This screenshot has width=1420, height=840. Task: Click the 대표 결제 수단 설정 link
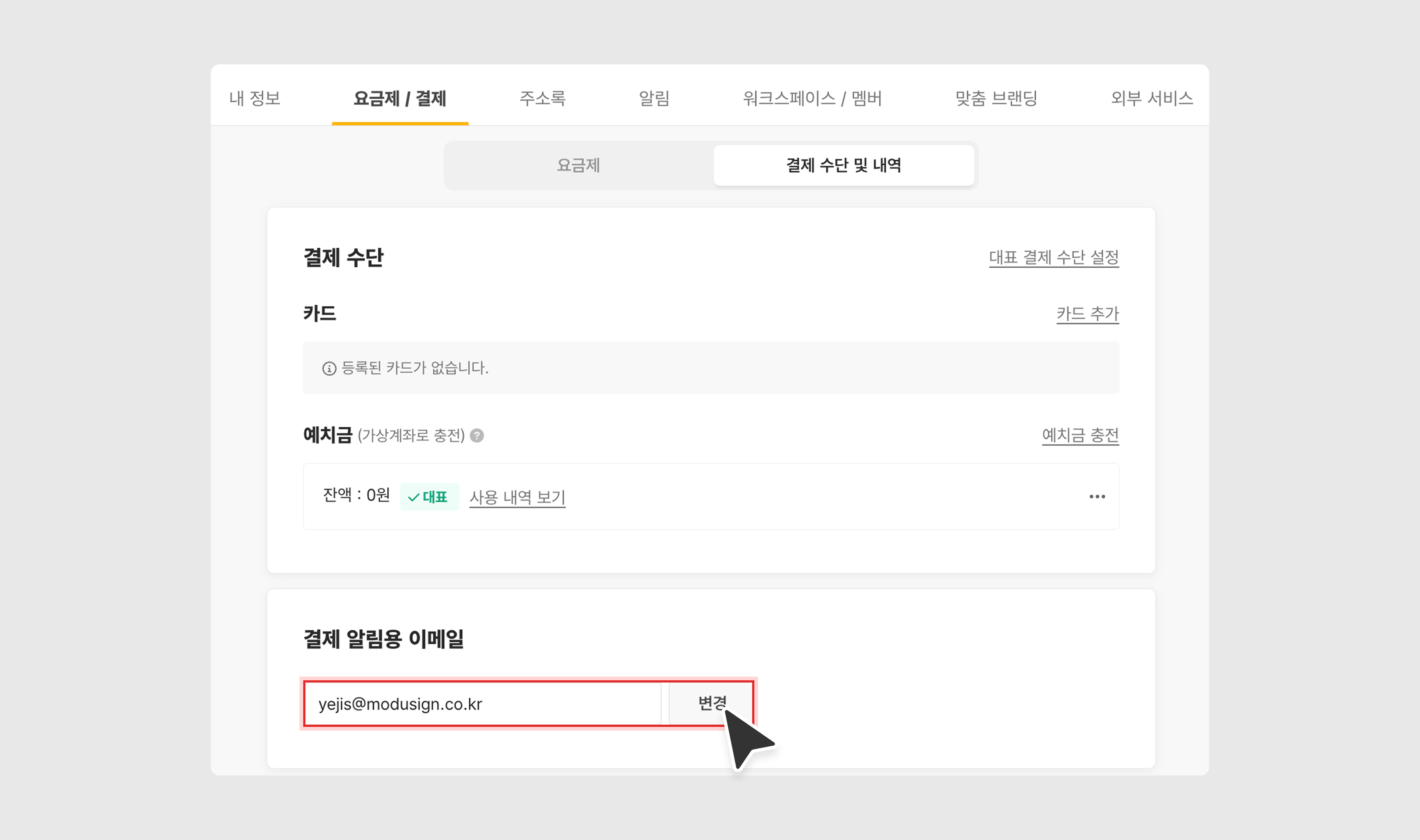coord(1053,257)
